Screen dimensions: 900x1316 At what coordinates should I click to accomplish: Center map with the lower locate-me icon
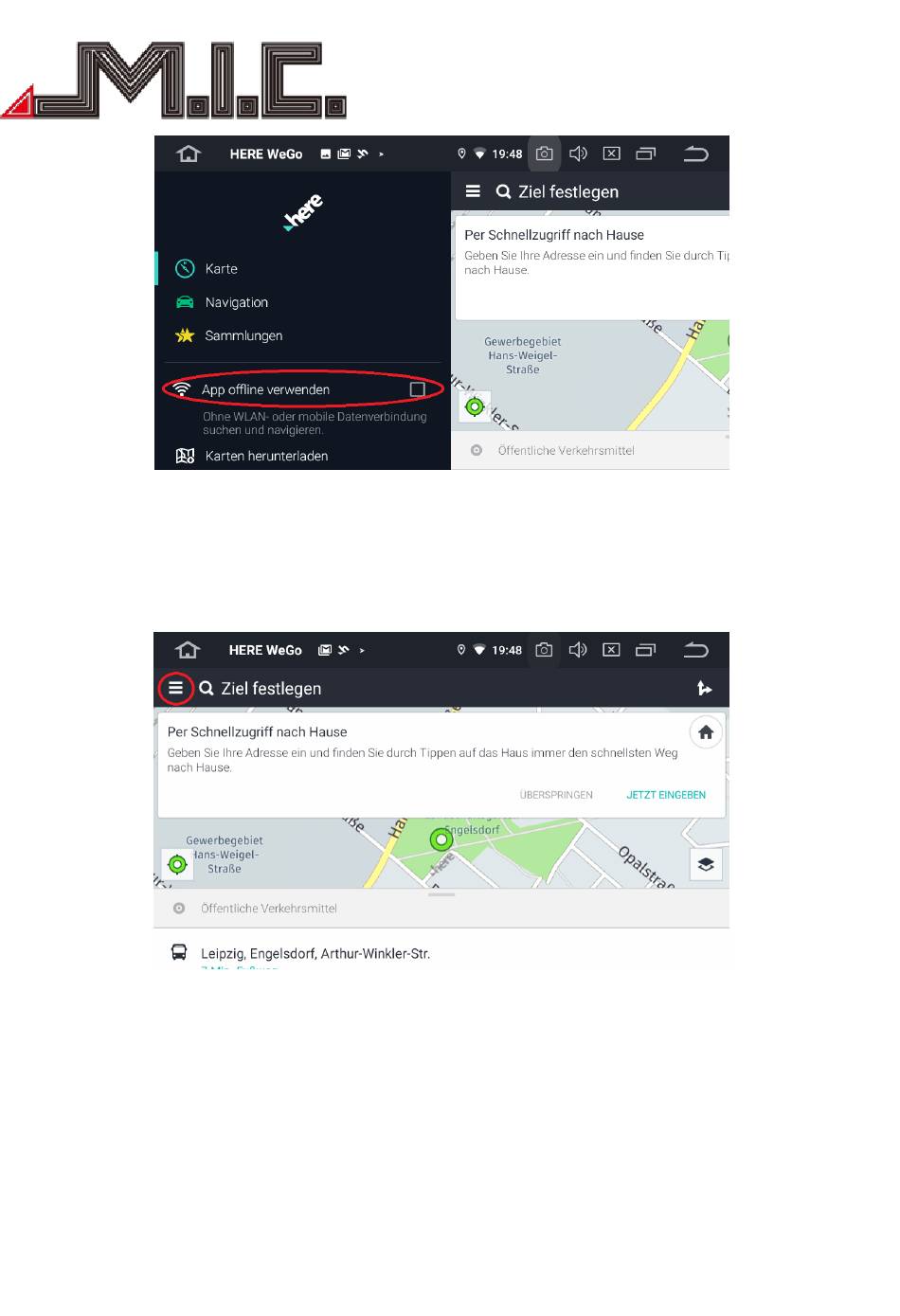click(177, 864)
